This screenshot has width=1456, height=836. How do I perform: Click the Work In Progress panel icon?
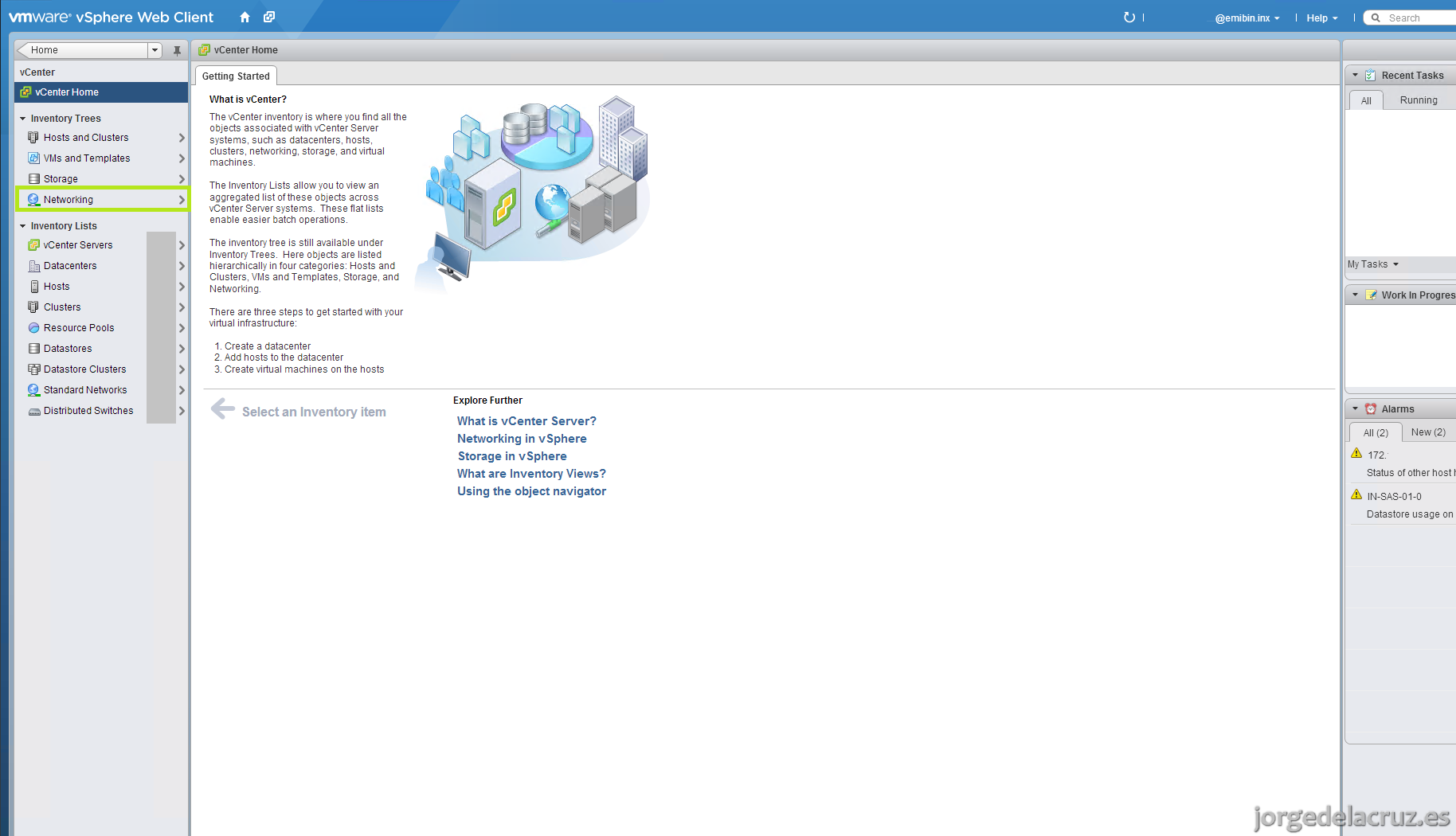point(1370,295)
